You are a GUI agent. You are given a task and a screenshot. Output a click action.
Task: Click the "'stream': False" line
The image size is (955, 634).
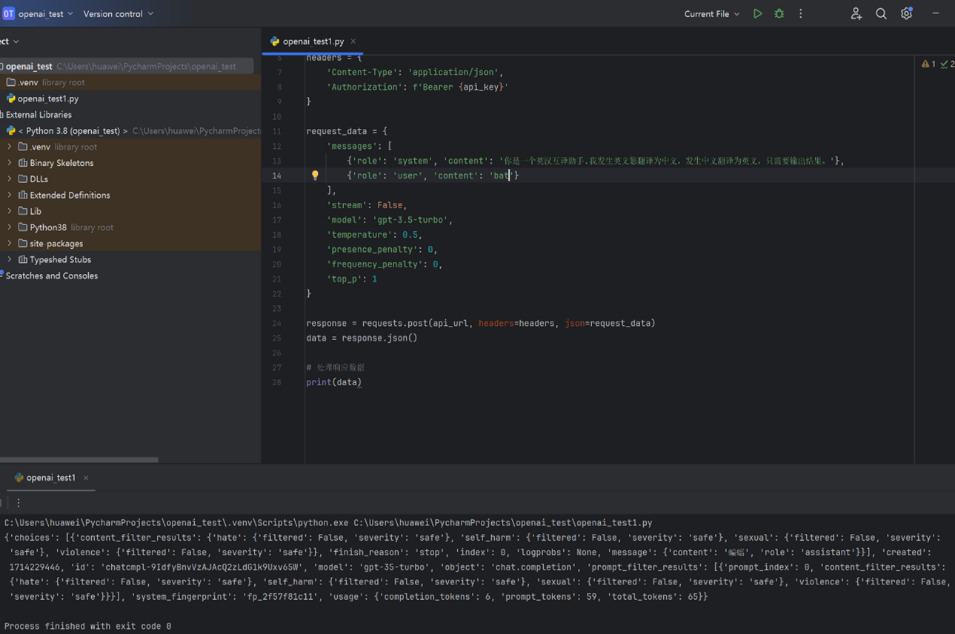tap(367, 205)
